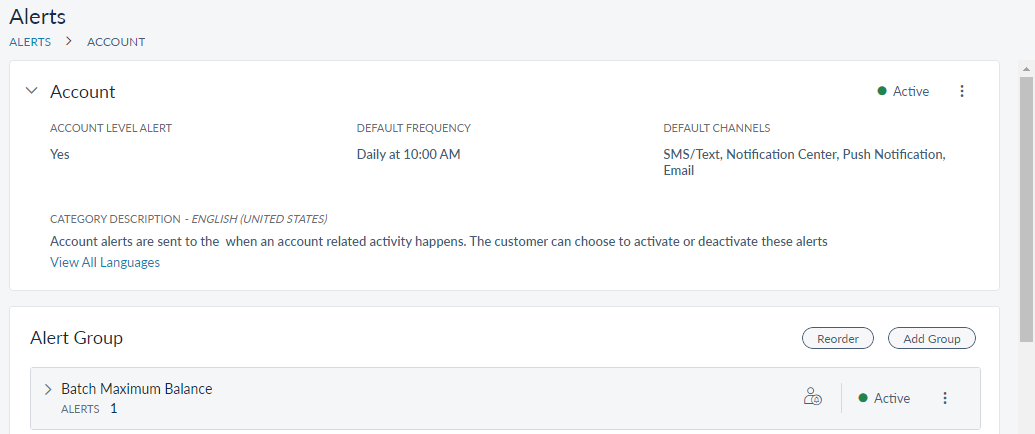This screenshot has height=434, width=1035.
Task: Click the scrollbar down arrow
Action: click(1026, 428)
